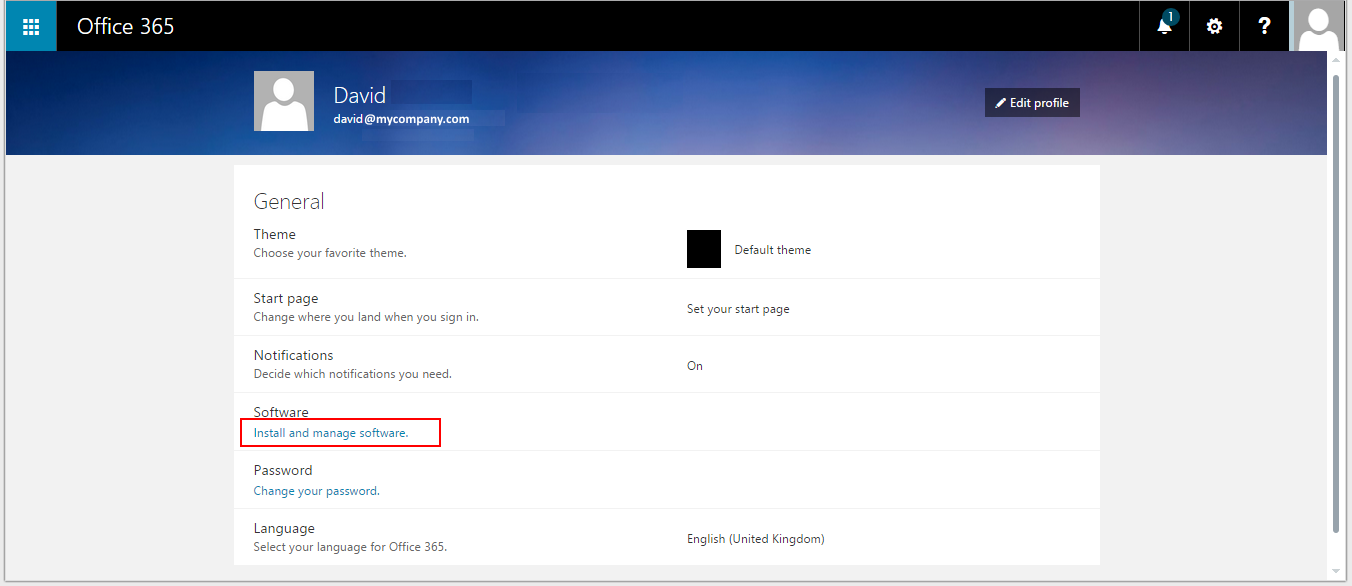Select the black Default theme swatch
This screenshot has height=586, width=1352.
tap(704, 249)
